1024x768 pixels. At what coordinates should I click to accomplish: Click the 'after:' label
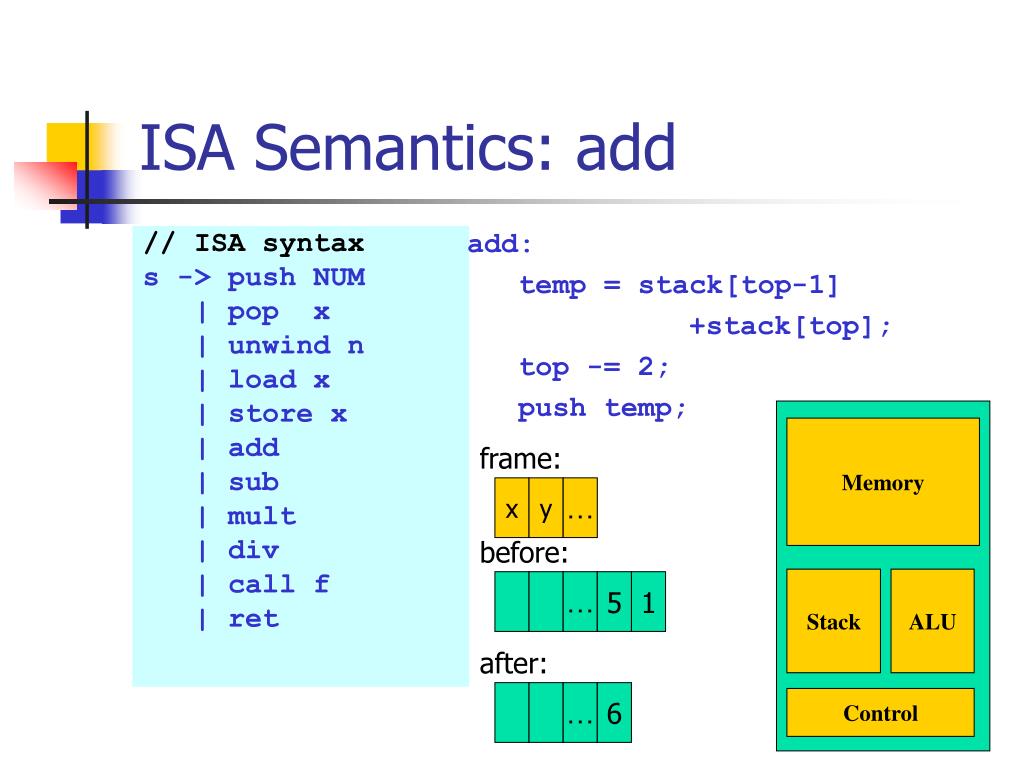click(513, 664)
